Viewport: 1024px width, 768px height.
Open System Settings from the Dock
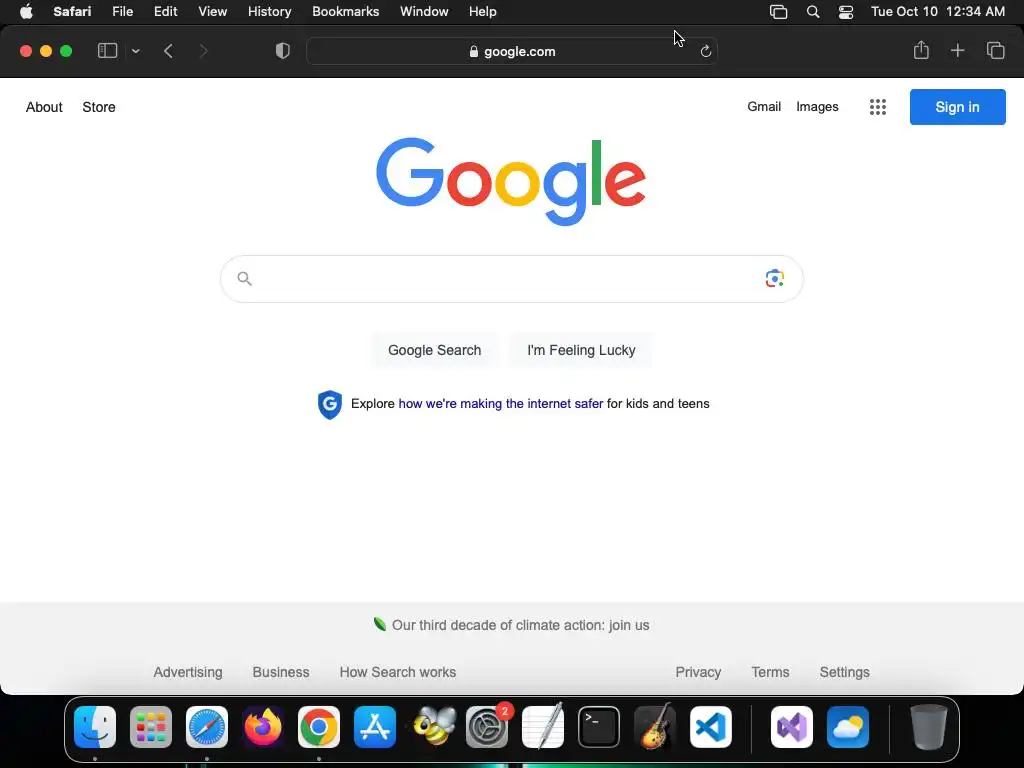(487, 727)
